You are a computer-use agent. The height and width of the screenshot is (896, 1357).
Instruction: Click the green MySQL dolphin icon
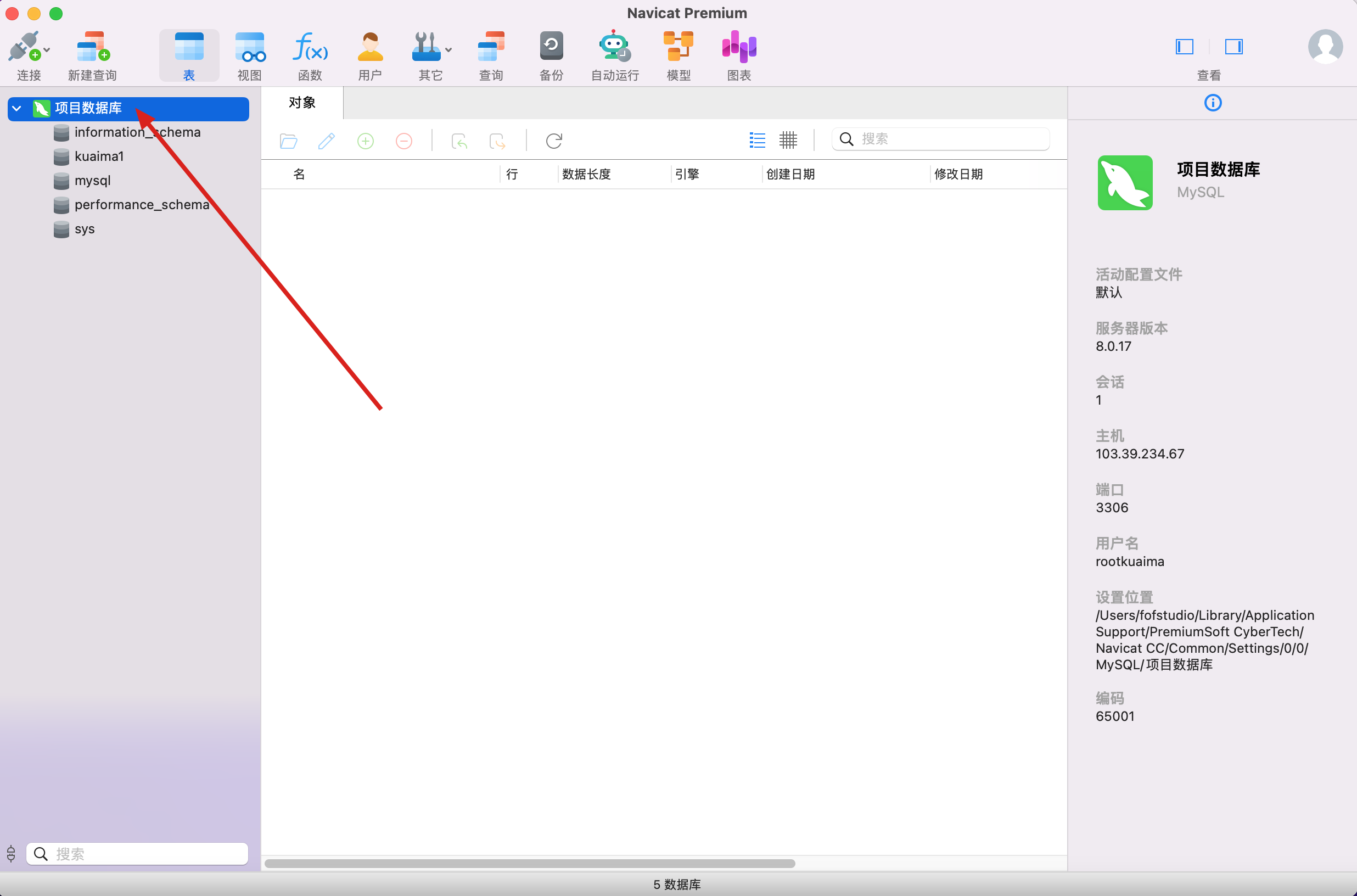click(1125, 183)
